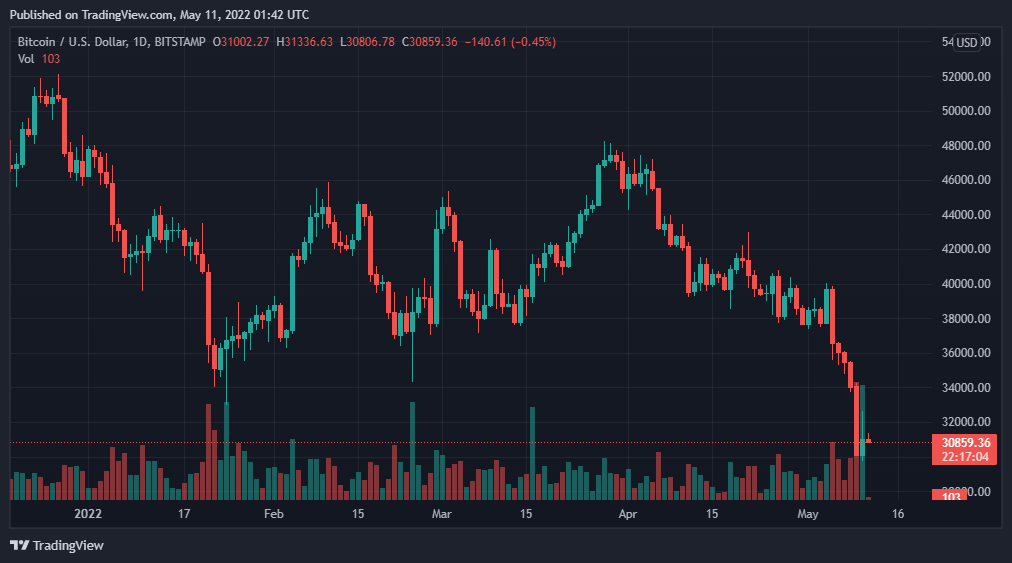Click the high value H31336.63
Image resolution: width=1012 pixels, height=563 pixels.
(305, 42)
